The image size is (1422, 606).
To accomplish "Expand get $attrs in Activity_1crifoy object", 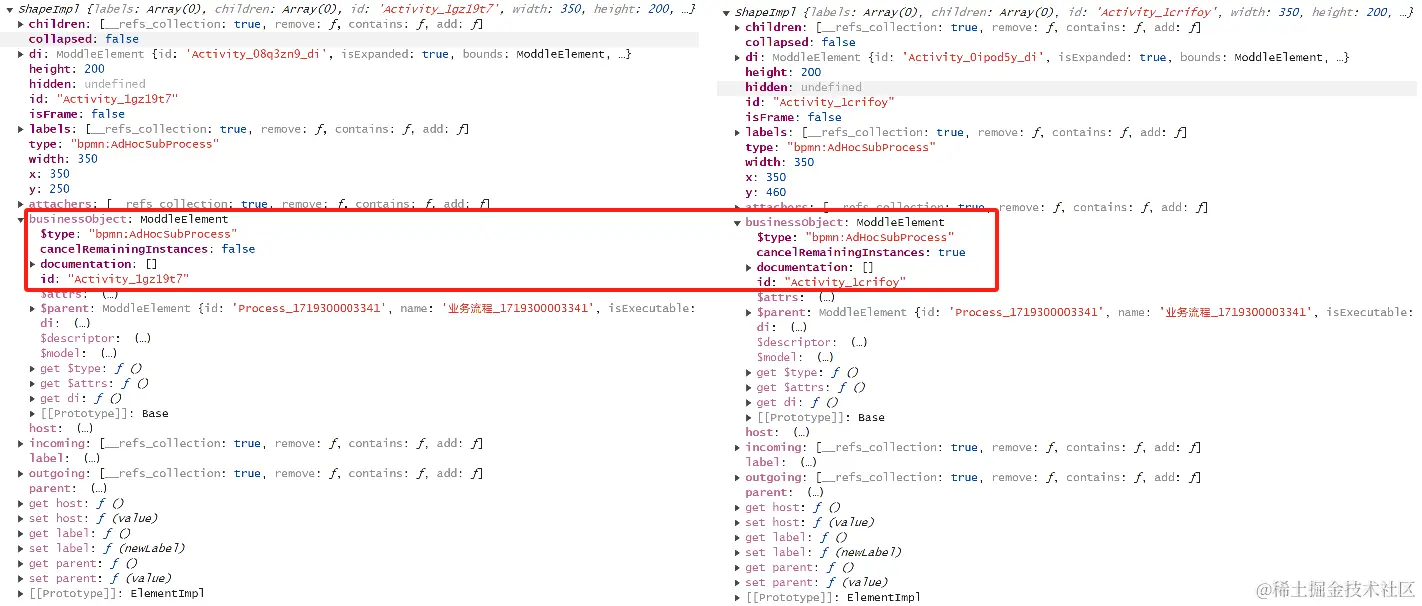I will coord(750,388).
